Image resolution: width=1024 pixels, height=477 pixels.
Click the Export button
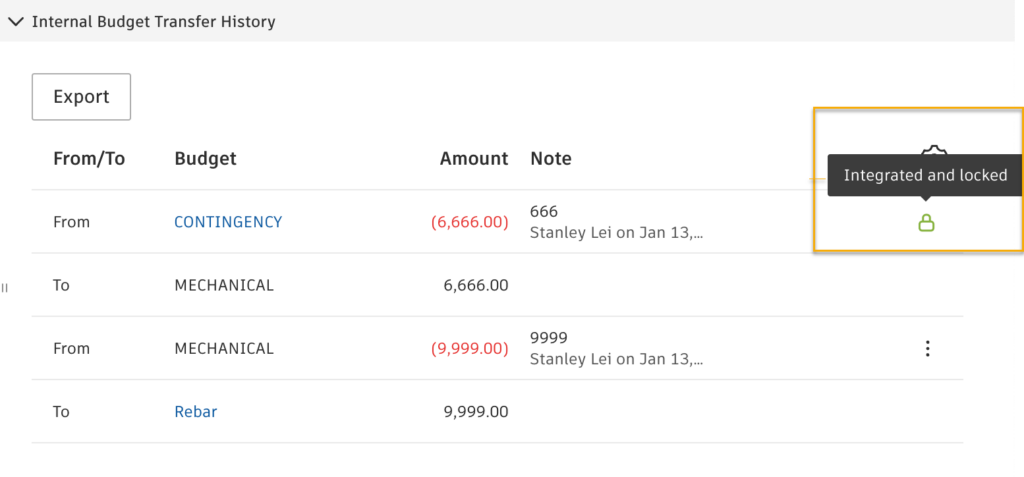[x=81, y=97]
